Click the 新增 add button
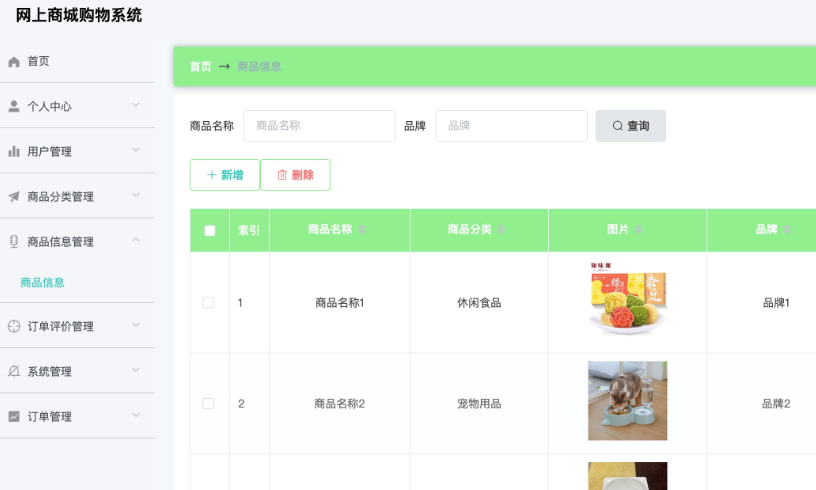This screenshot has height=490, width=816. click(225, 175)
